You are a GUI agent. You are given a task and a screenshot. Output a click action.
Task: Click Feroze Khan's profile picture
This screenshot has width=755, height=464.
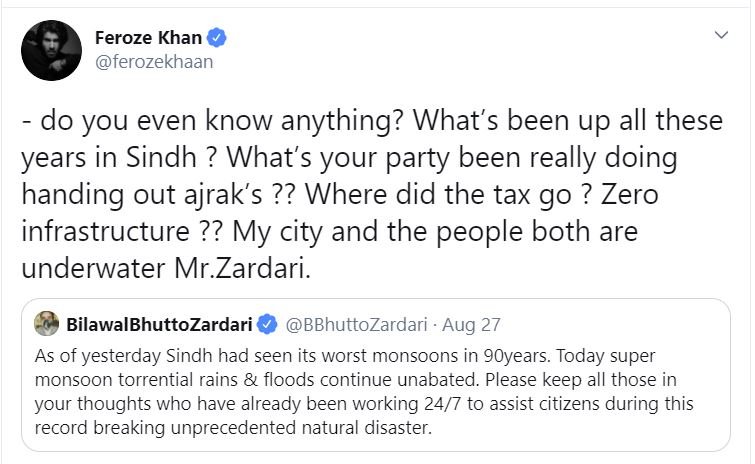point(51,50)
